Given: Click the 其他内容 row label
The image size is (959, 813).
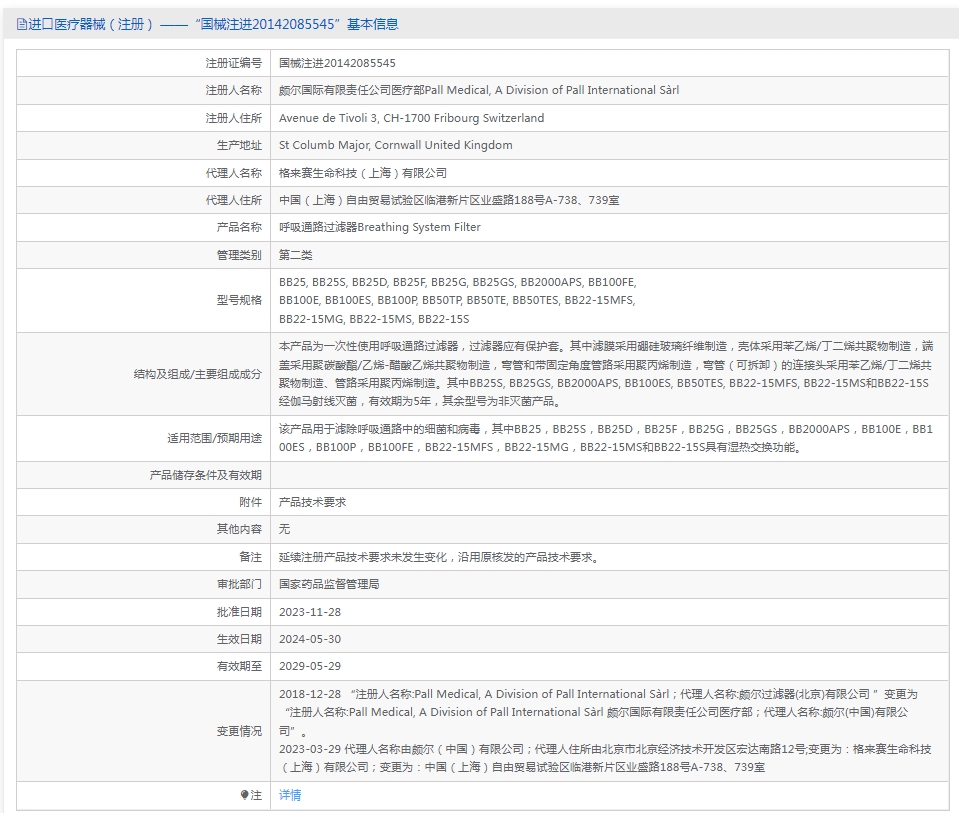Looking at the screenshot, I should tap(239, 529).
